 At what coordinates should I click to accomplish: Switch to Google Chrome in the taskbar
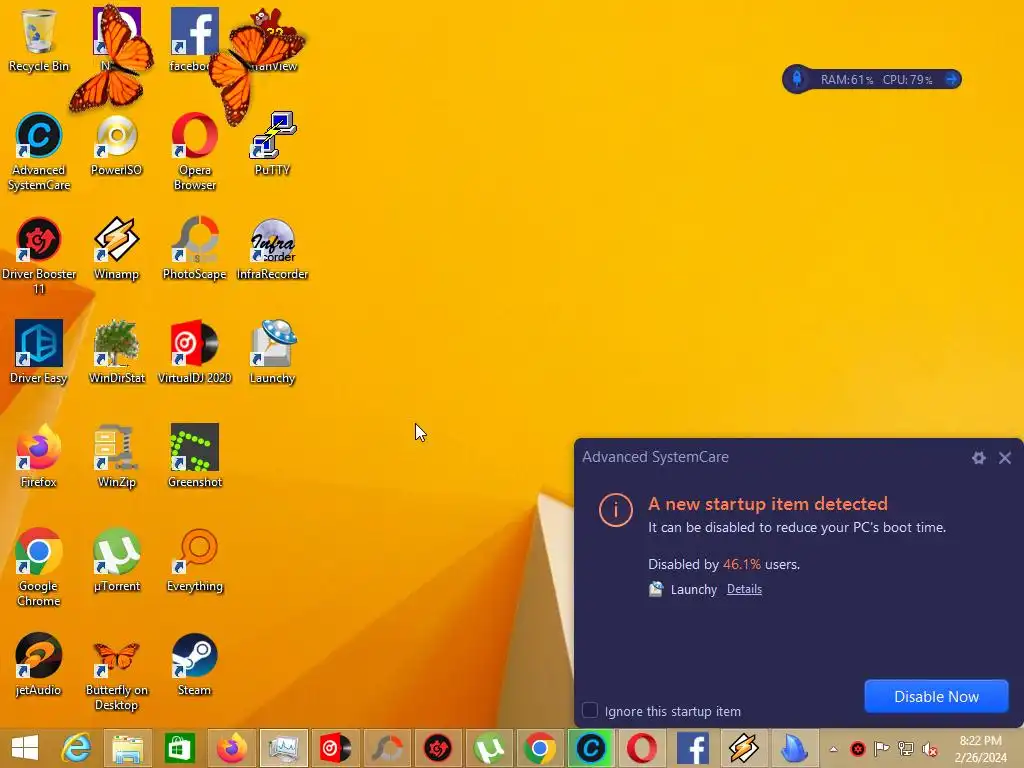[x=540, y=748]
